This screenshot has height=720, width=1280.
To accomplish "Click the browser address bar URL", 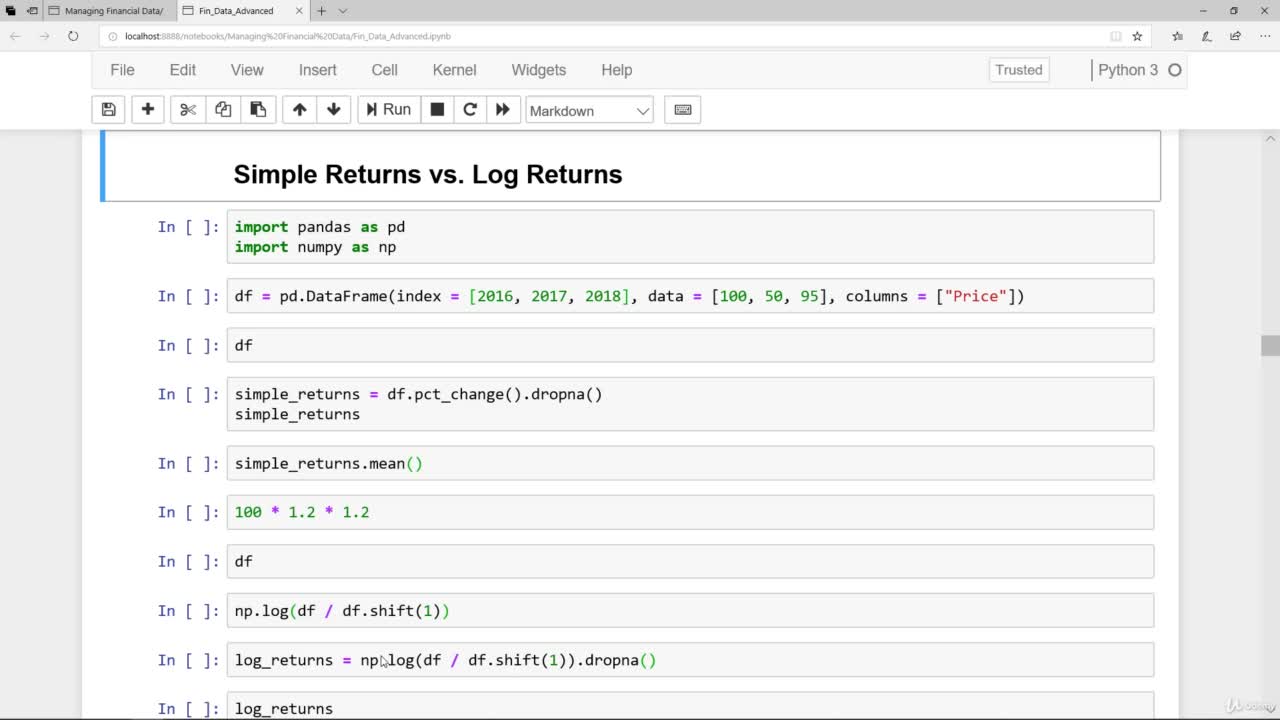I will 288,36.
